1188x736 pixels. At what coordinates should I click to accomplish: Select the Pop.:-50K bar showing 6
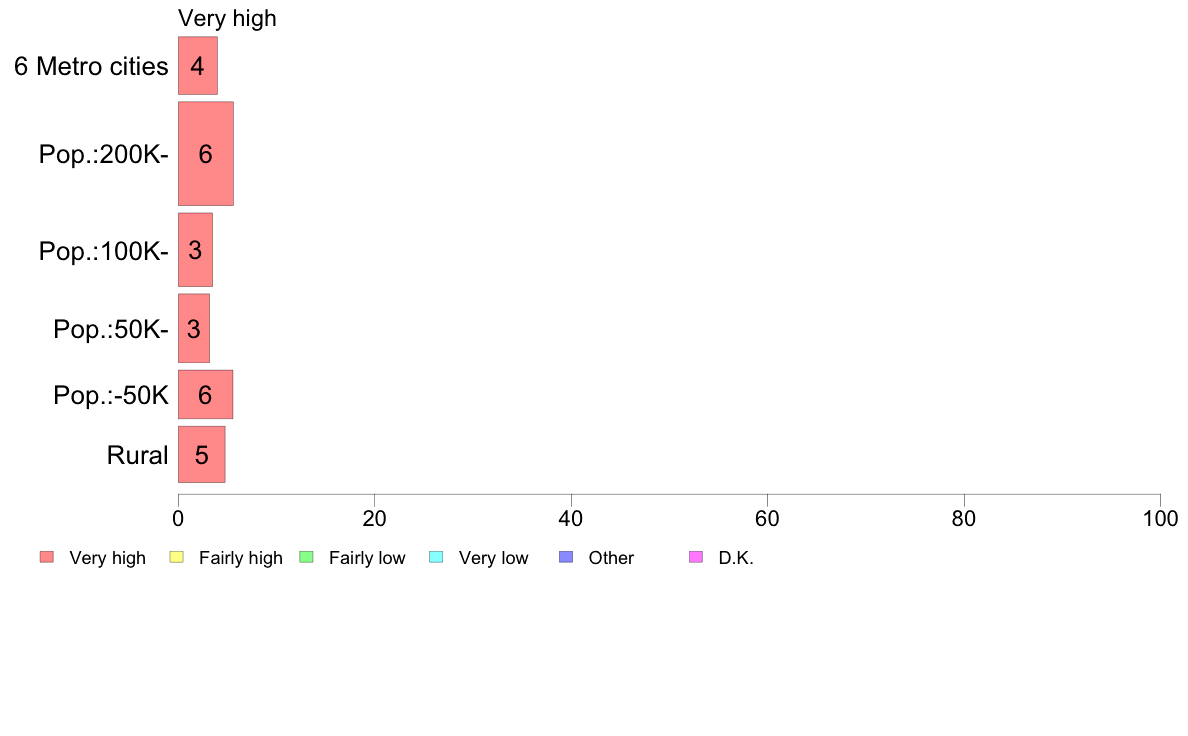click(205, 394)
